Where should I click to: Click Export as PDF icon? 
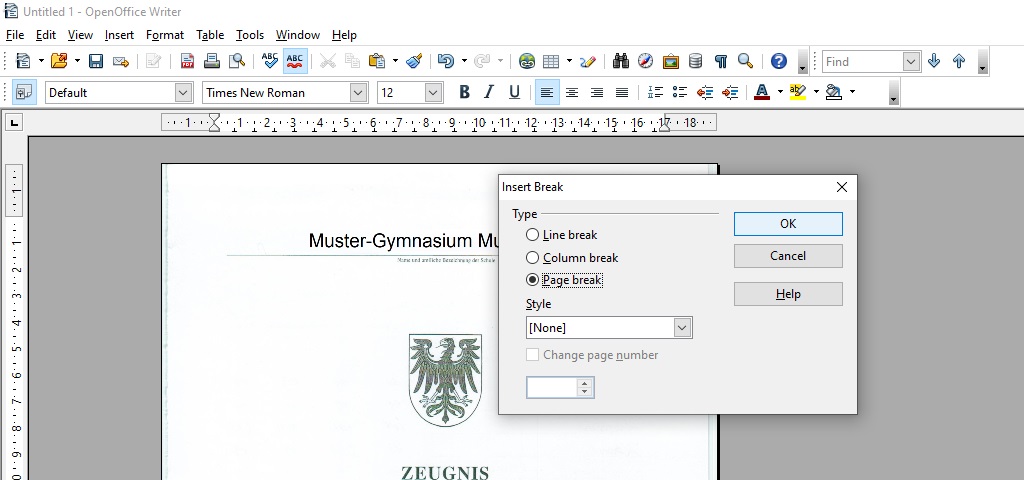tap(187, 61)
